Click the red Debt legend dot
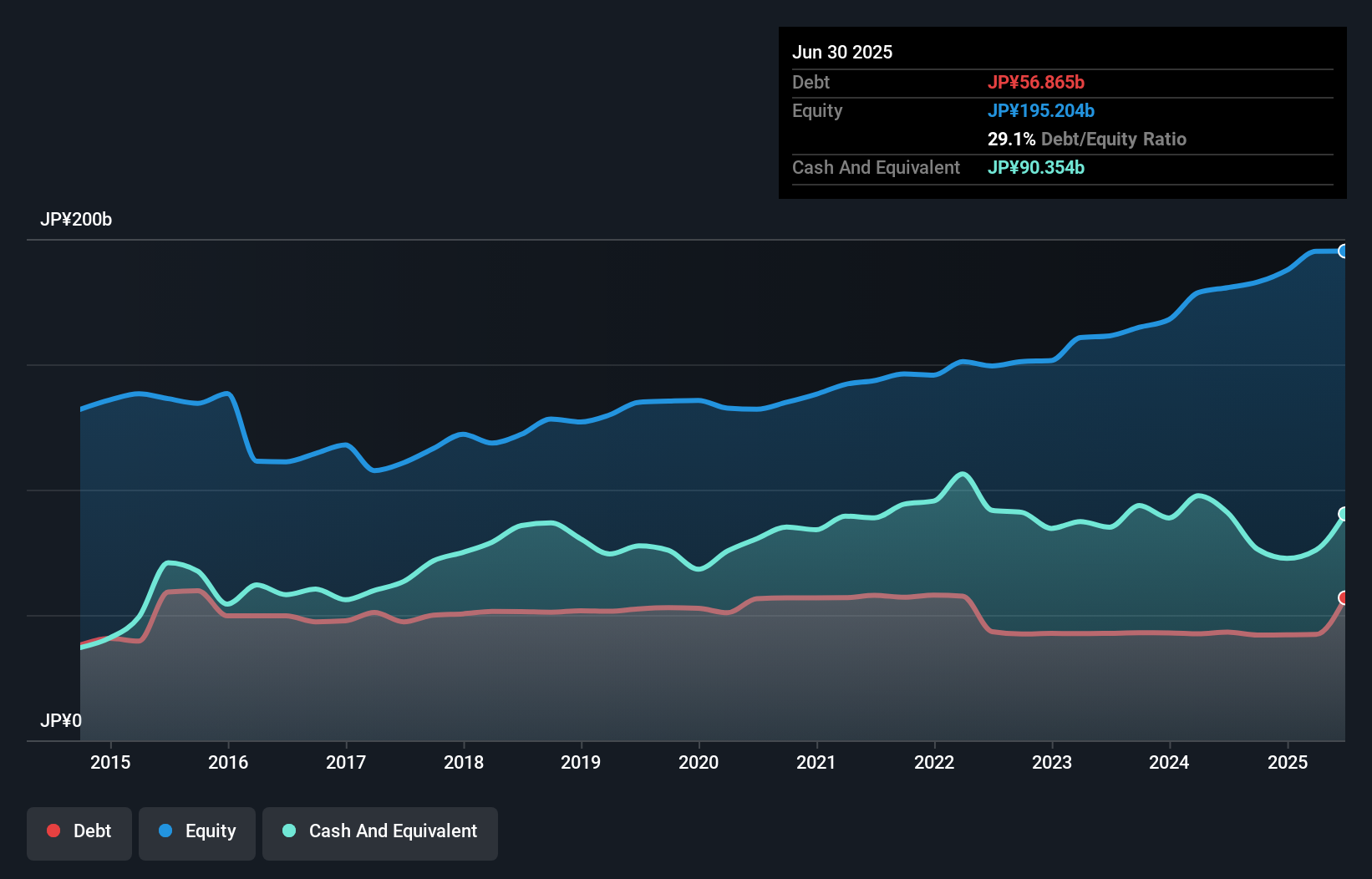 click(x=53, y=831)
